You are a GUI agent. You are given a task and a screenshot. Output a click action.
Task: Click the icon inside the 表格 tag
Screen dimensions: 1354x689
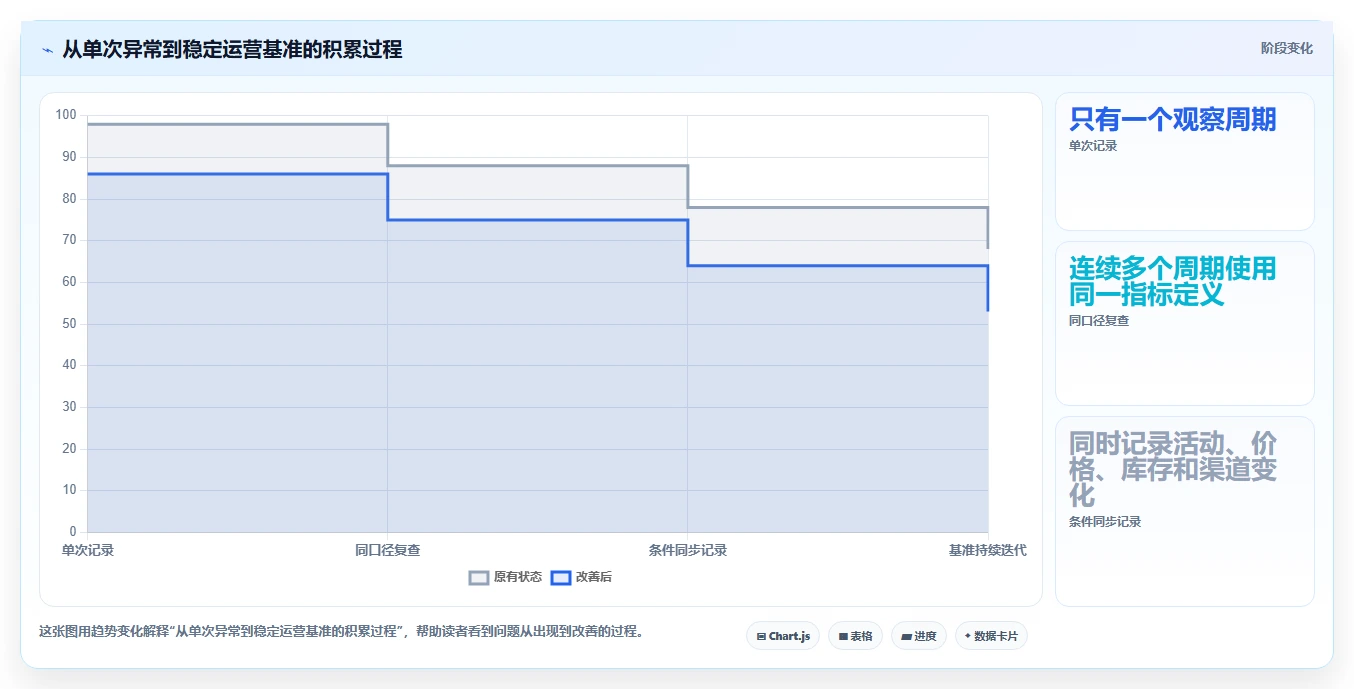point(843,636)
